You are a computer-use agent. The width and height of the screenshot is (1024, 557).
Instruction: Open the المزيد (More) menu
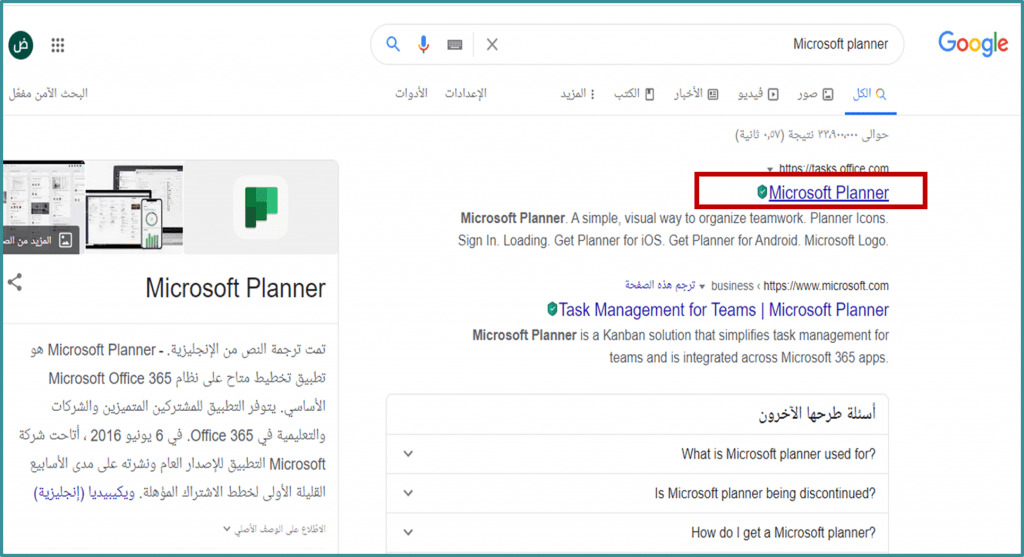pyautogui.click(x=577, y=94)
